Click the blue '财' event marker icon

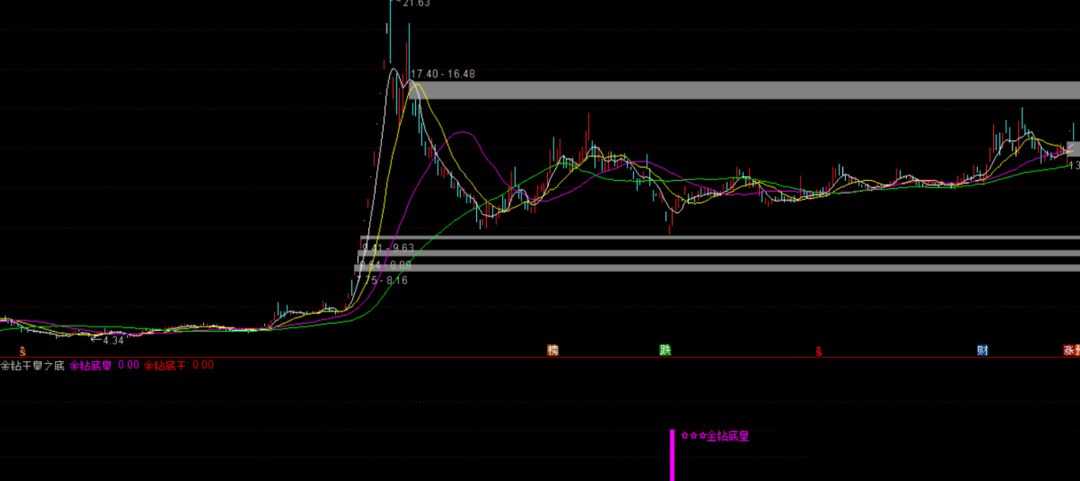click(983, 350)
